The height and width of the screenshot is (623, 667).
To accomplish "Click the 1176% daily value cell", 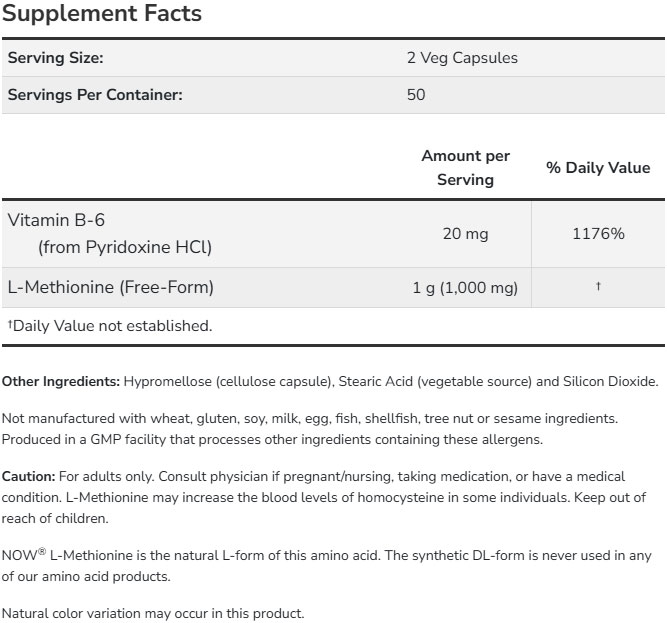I will point(598,234).
